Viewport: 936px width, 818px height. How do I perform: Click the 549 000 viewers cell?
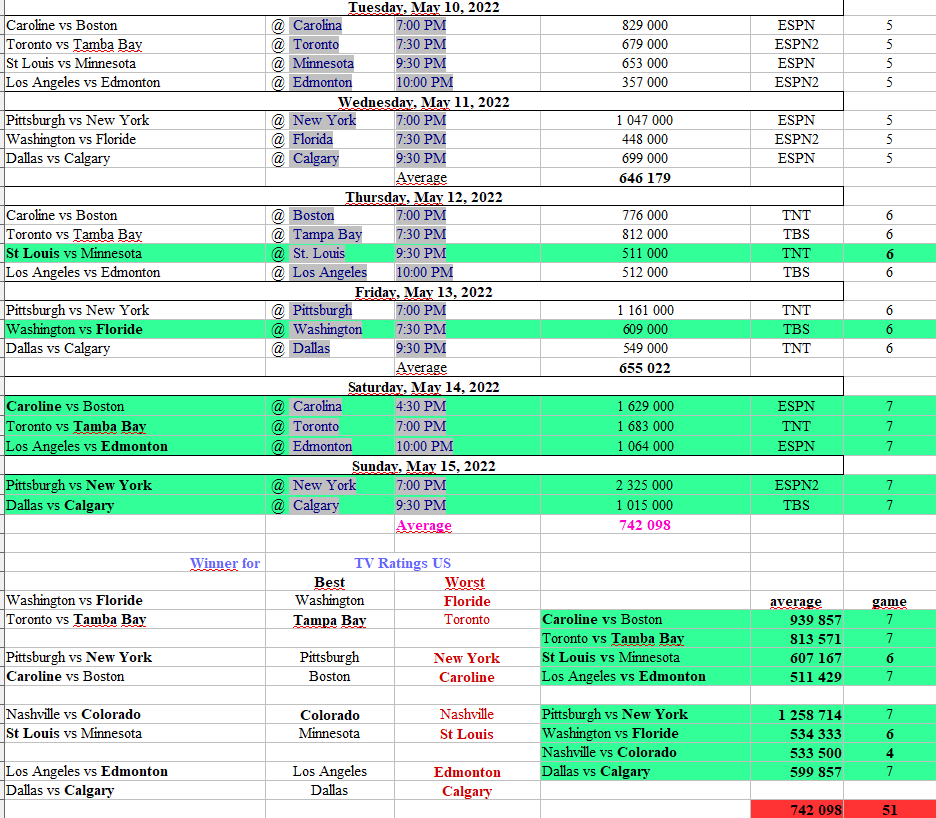pyautogui.click(x=645, y=348)
